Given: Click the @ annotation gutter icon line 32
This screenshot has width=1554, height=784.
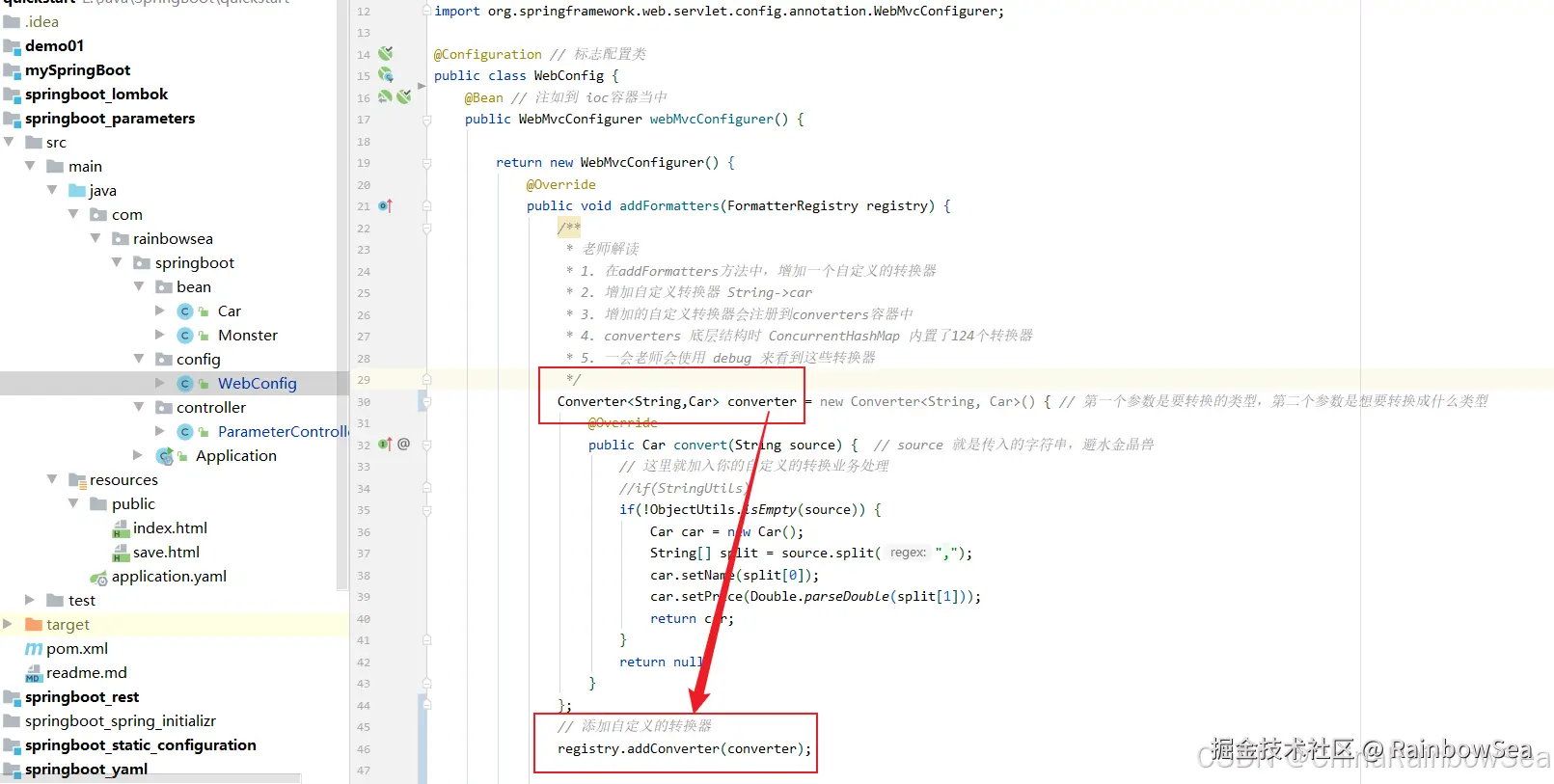Looking at the screenshot, I should [403, 444].
